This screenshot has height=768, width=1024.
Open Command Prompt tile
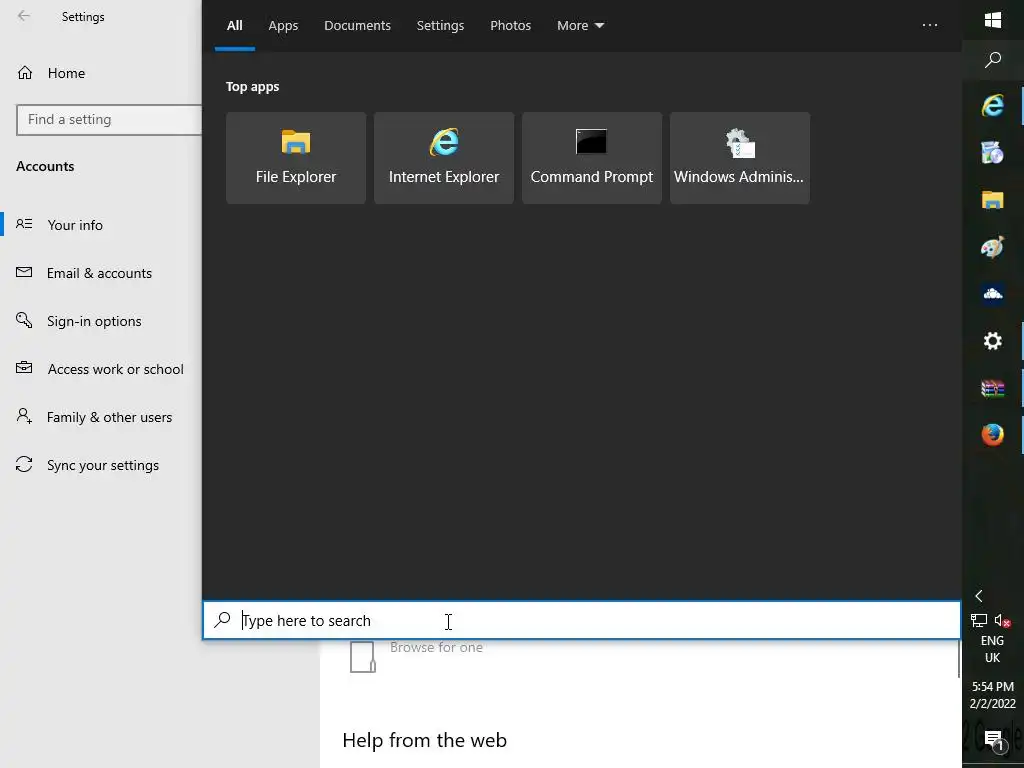pyautogui.click(x=592, y=158)
